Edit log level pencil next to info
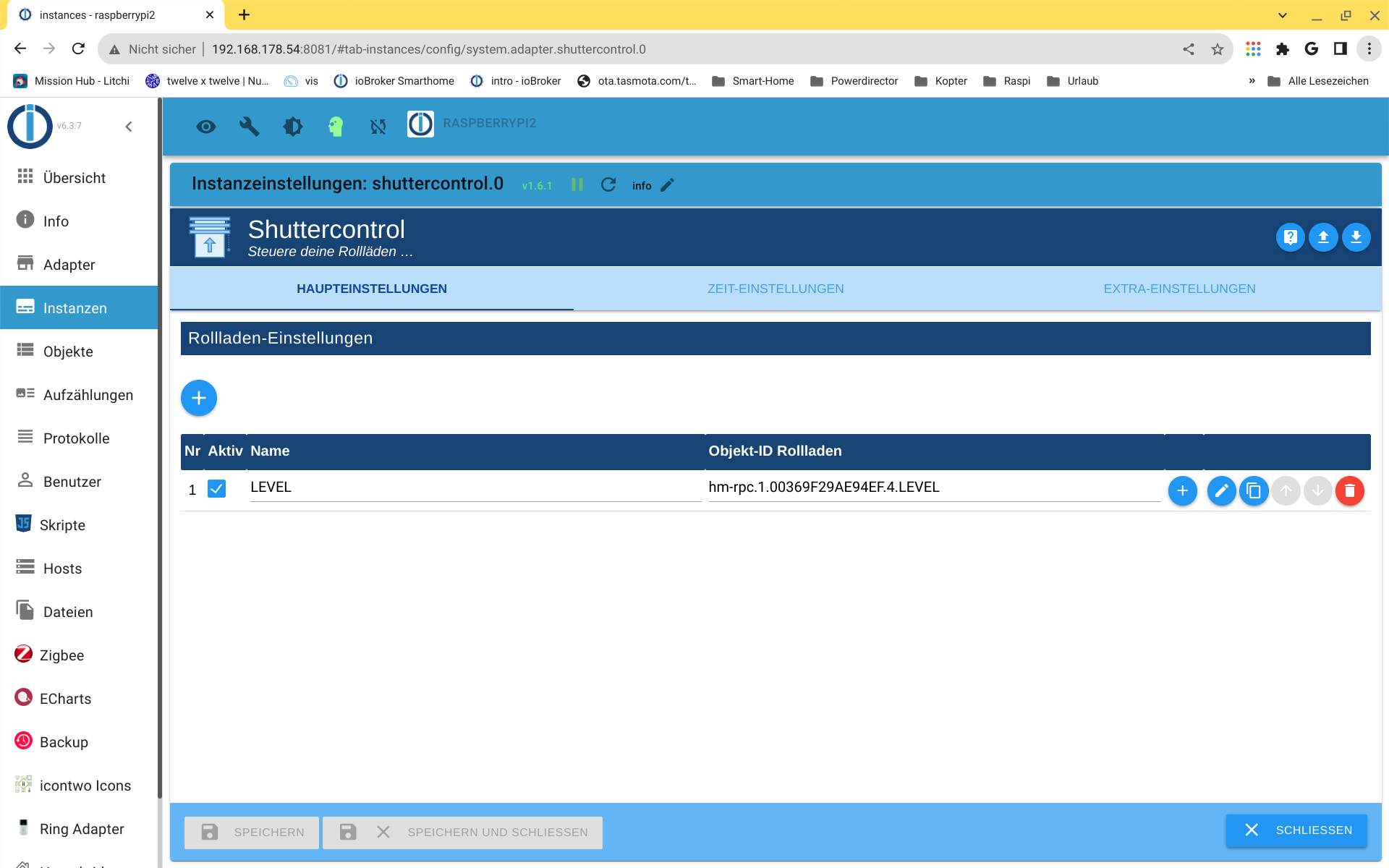This screenshot has height=868, width=1389. tap(667, 185)
